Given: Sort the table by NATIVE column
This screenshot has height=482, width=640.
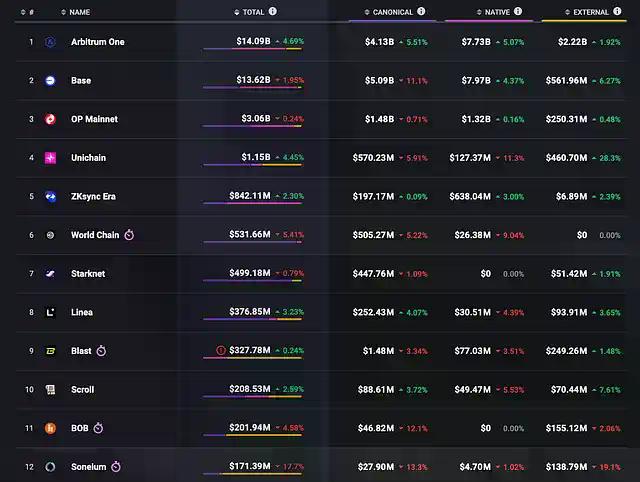Looking at the screenshot, I should coord(493,12).
